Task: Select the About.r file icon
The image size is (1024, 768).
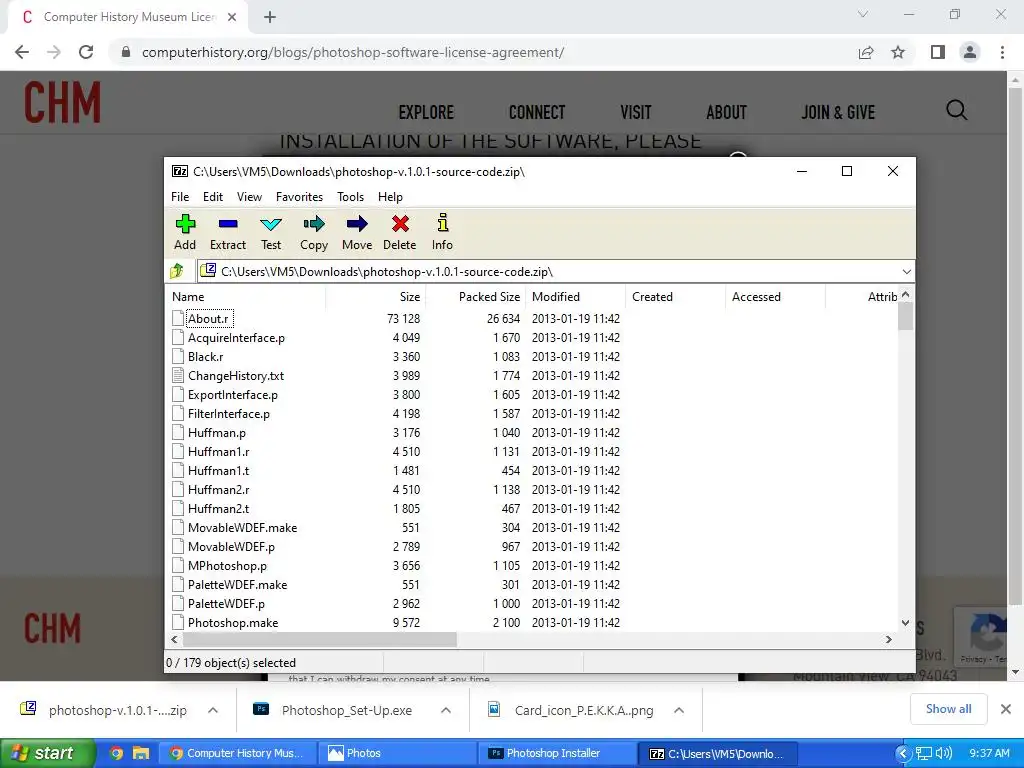Action: coord(178,319)
